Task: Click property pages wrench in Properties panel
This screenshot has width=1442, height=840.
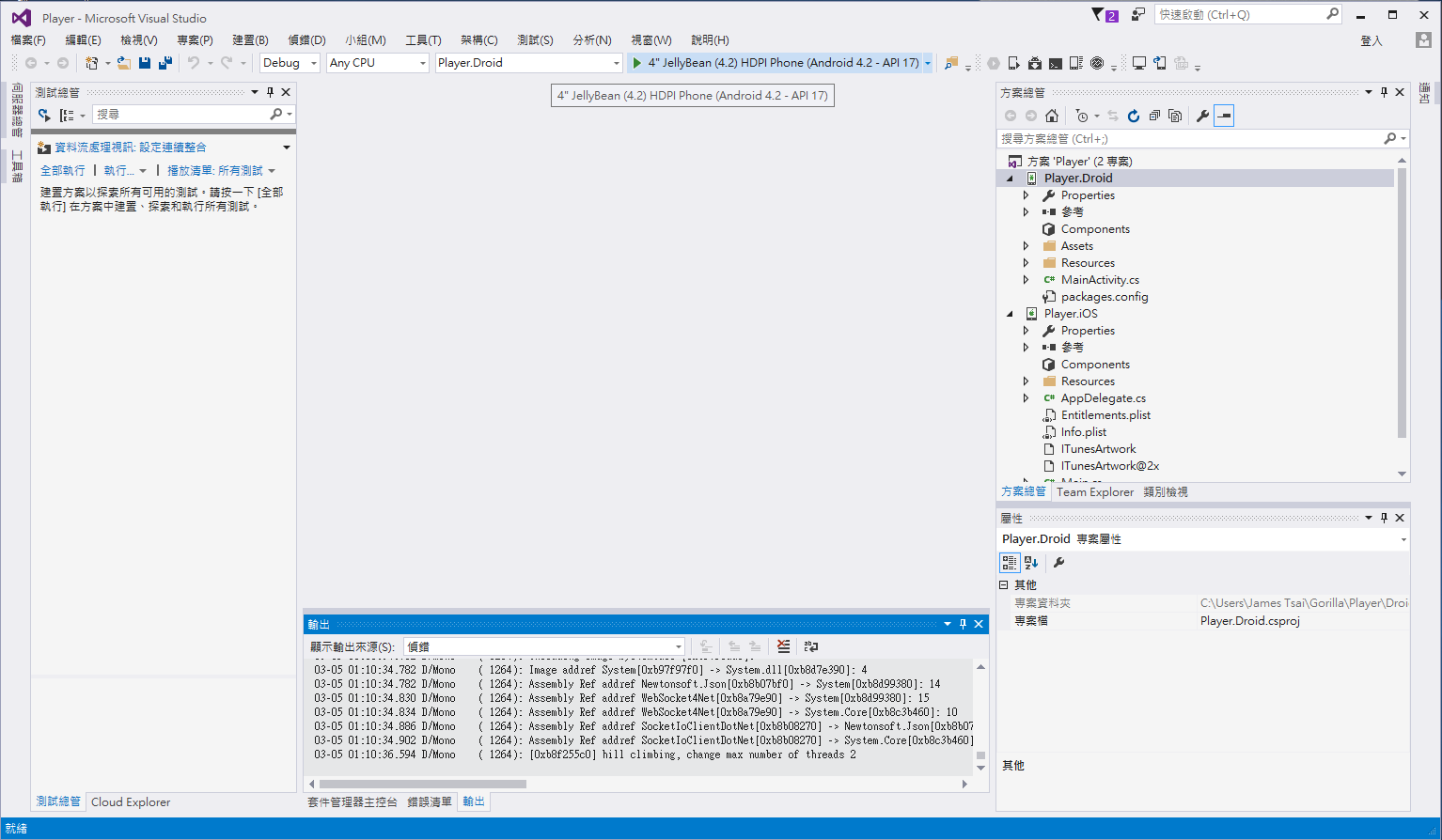Action: tap(1058, 563)
